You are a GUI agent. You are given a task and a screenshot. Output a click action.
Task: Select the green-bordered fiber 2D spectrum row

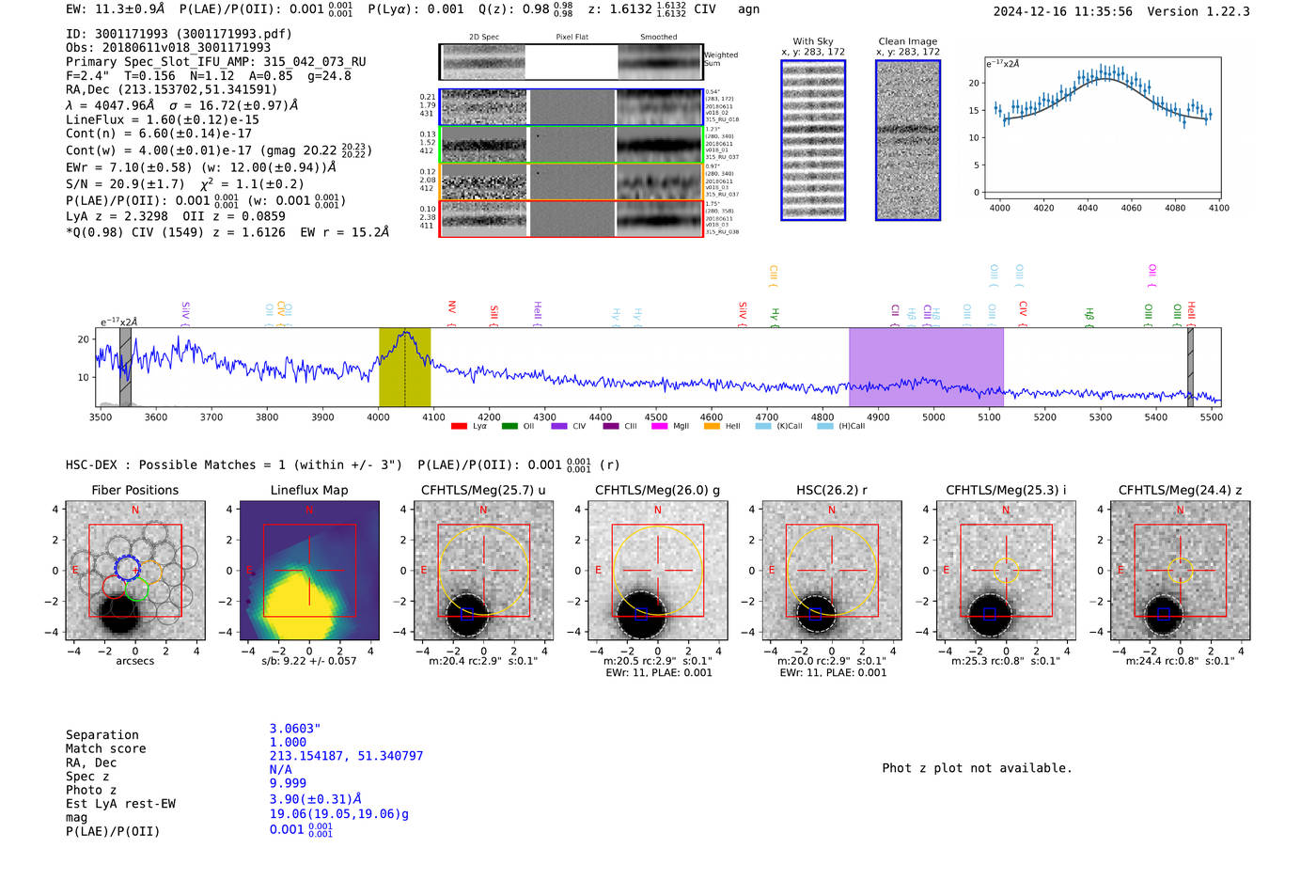pos(571,144)
